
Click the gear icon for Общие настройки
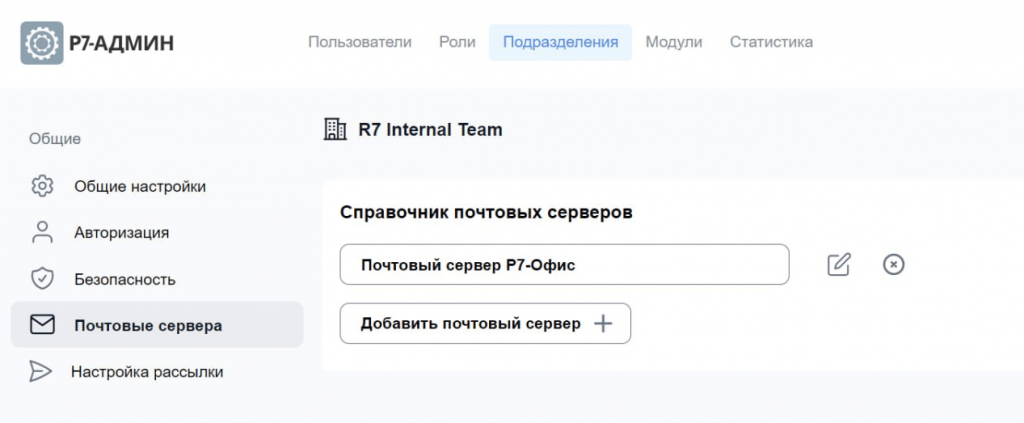[x=42, y=186]
